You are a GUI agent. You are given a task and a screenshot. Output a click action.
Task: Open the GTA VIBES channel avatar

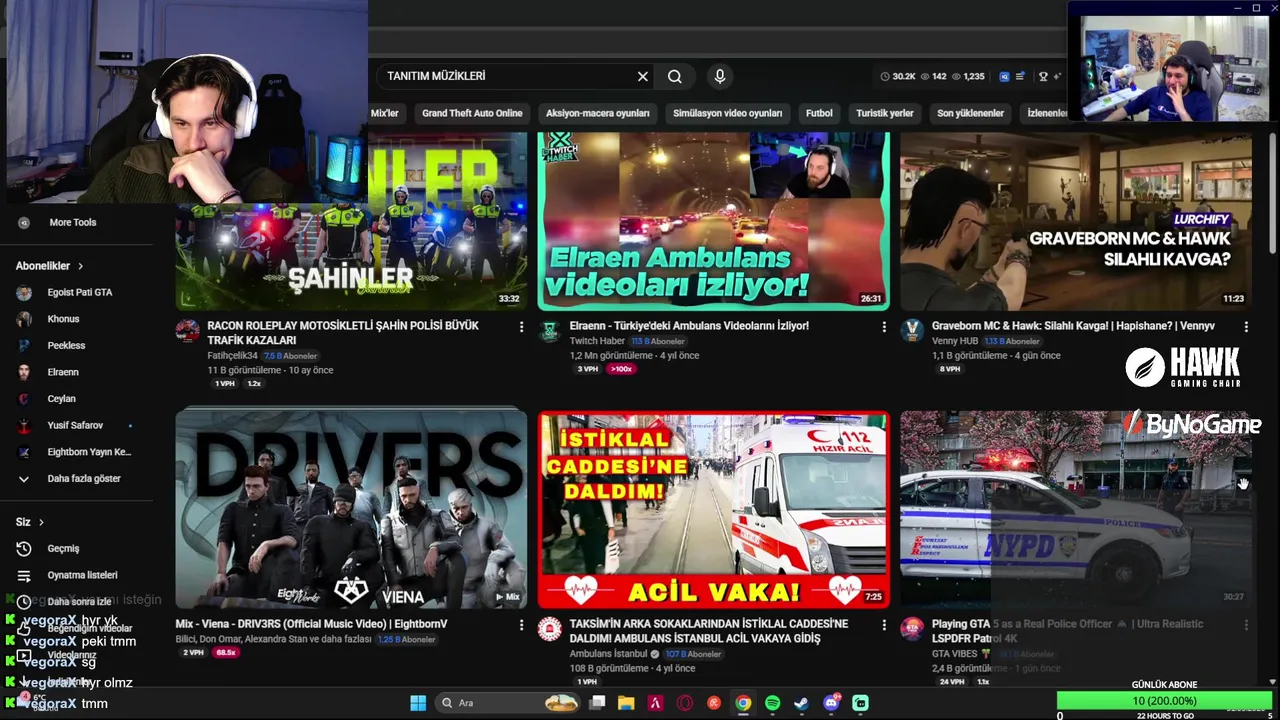(911, 629)
